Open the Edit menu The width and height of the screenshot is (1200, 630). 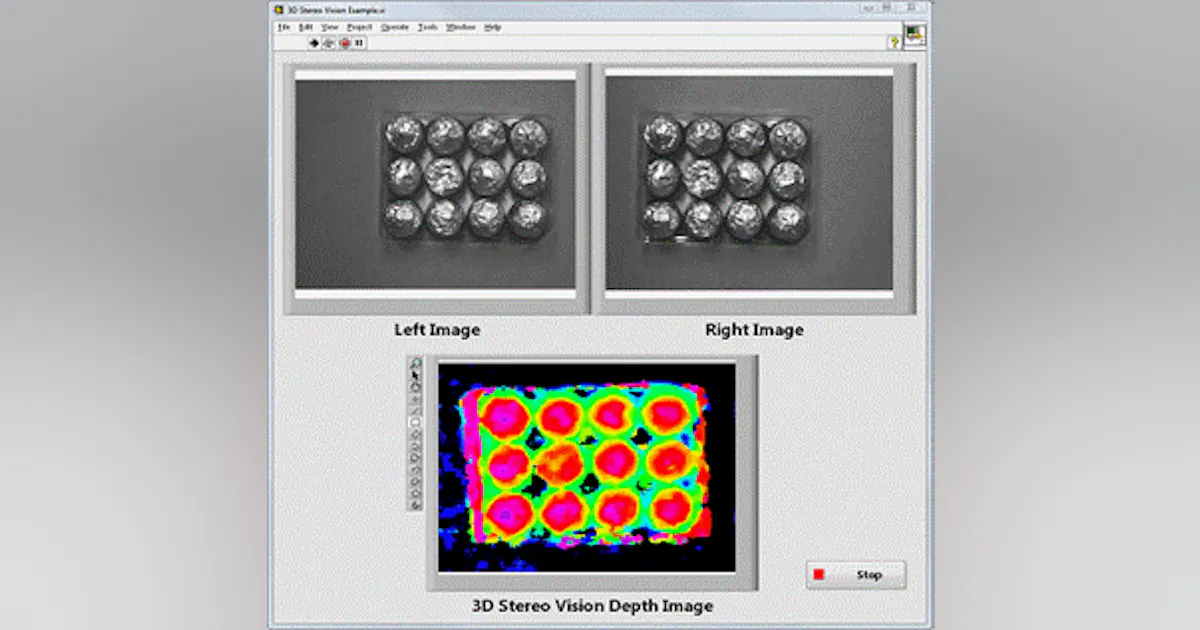(306, 27)
